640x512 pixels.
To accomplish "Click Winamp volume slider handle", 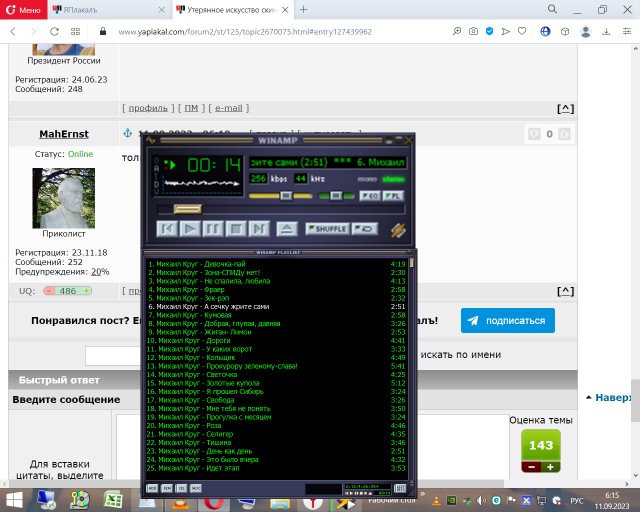I will 286,196.
